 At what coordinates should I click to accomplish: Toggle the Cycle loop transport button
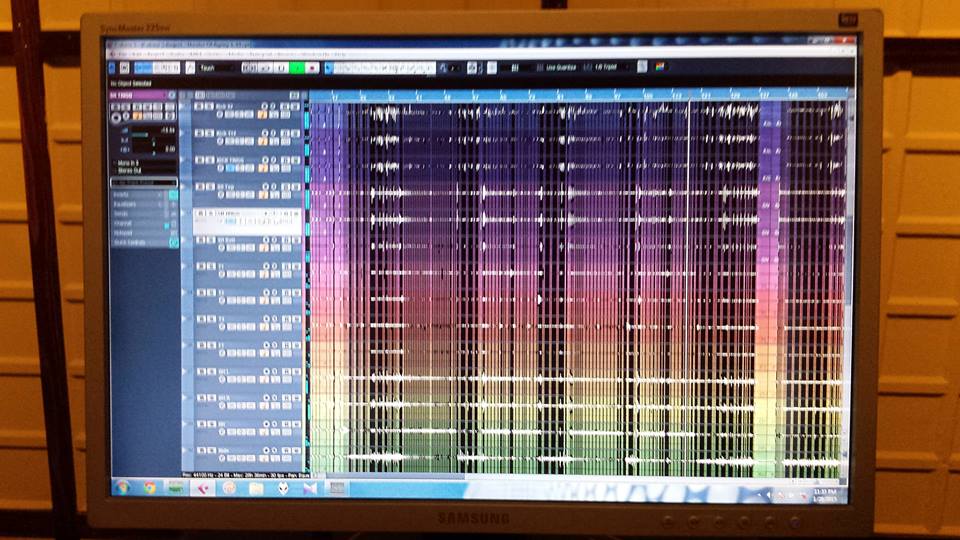[x=266, y=68]
